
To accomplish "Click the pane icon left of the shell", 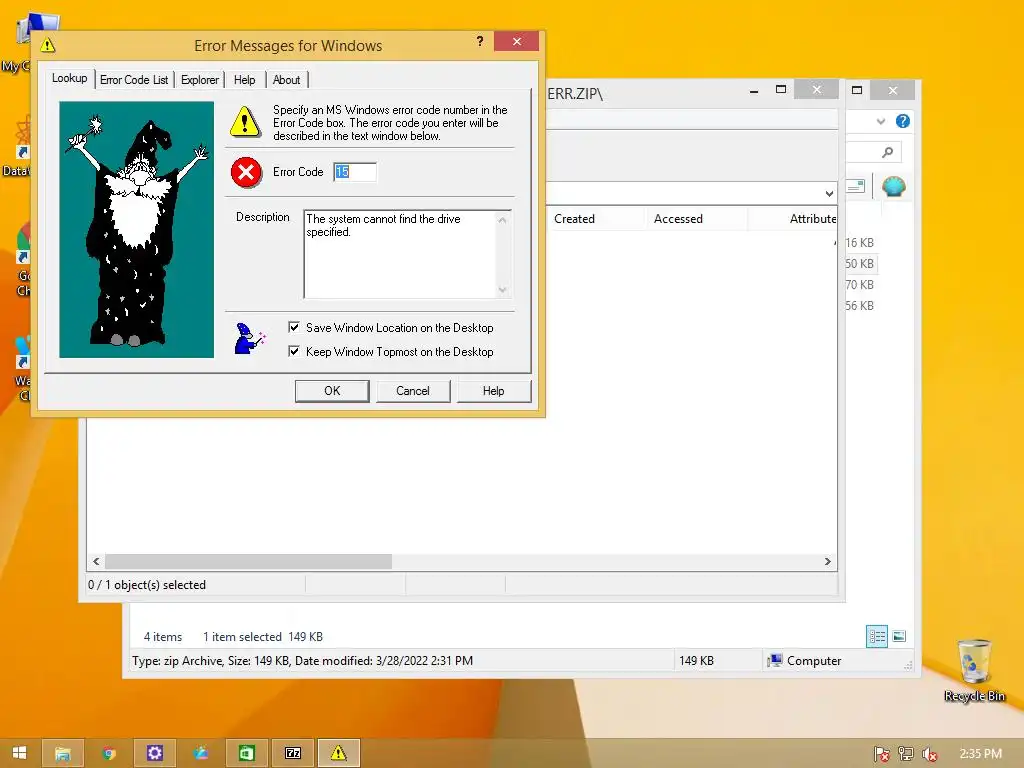I will (x=855, y=186).
